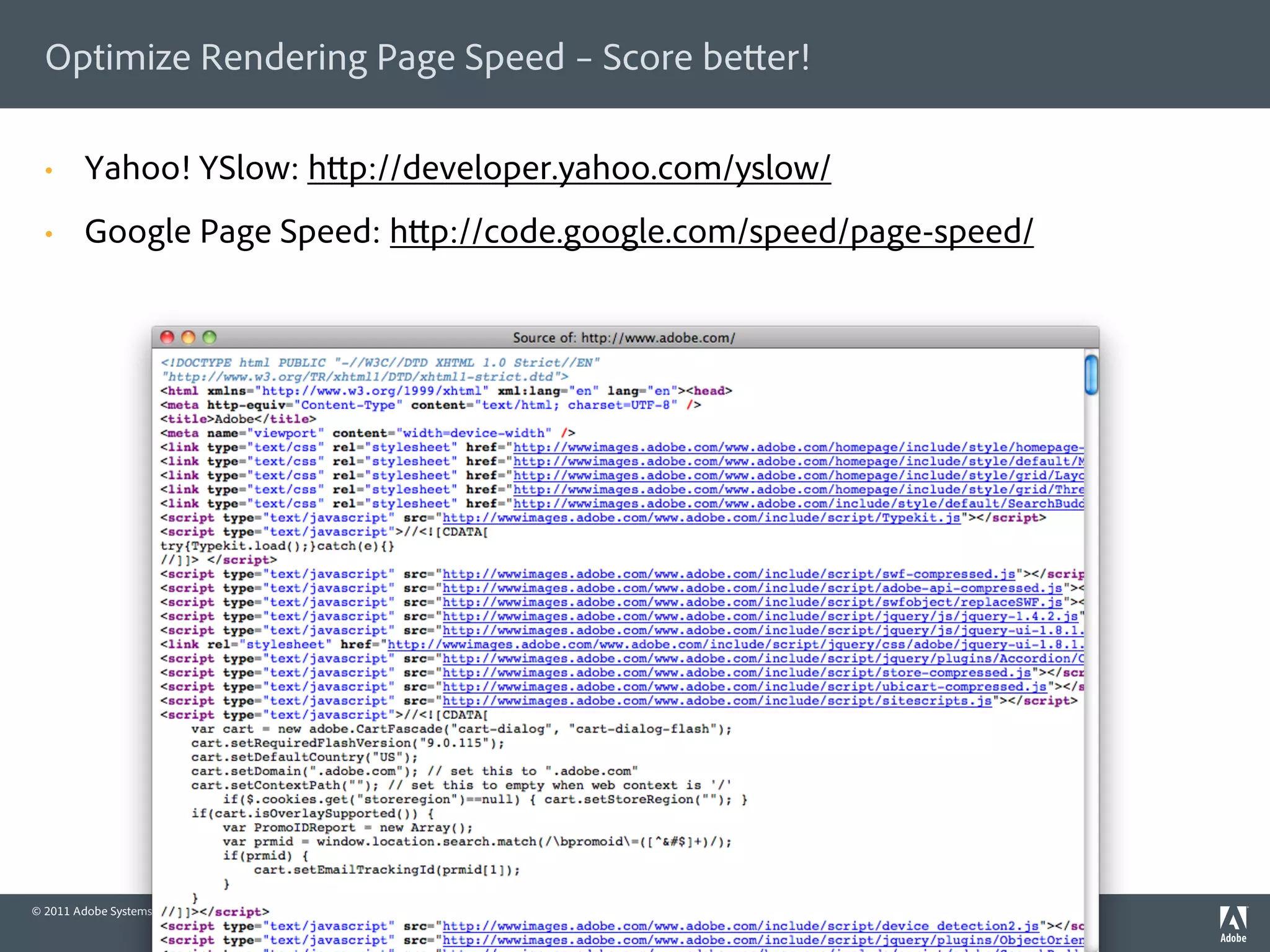This screenshot has width=1270, height=952.
Task: Click the 'cart.setDomain(".adobe.com");' line
Action: [x=304, y=772]
